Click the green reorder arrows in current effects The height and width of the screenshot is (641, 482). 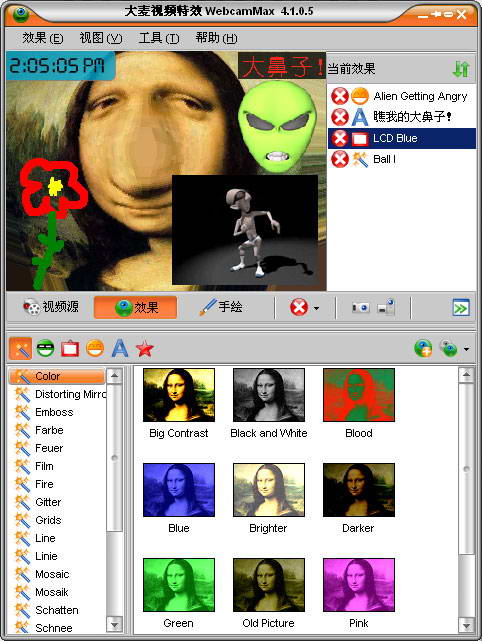coord(461,69)
